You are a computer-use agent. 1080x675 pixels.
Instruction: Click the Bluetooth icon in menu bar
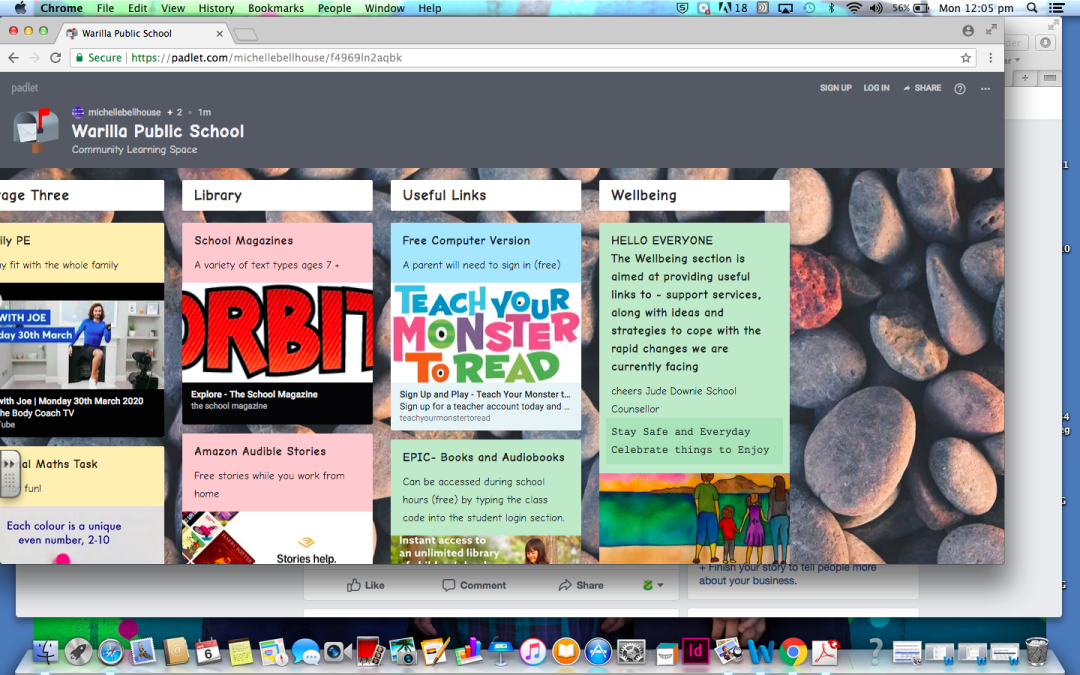831,8
